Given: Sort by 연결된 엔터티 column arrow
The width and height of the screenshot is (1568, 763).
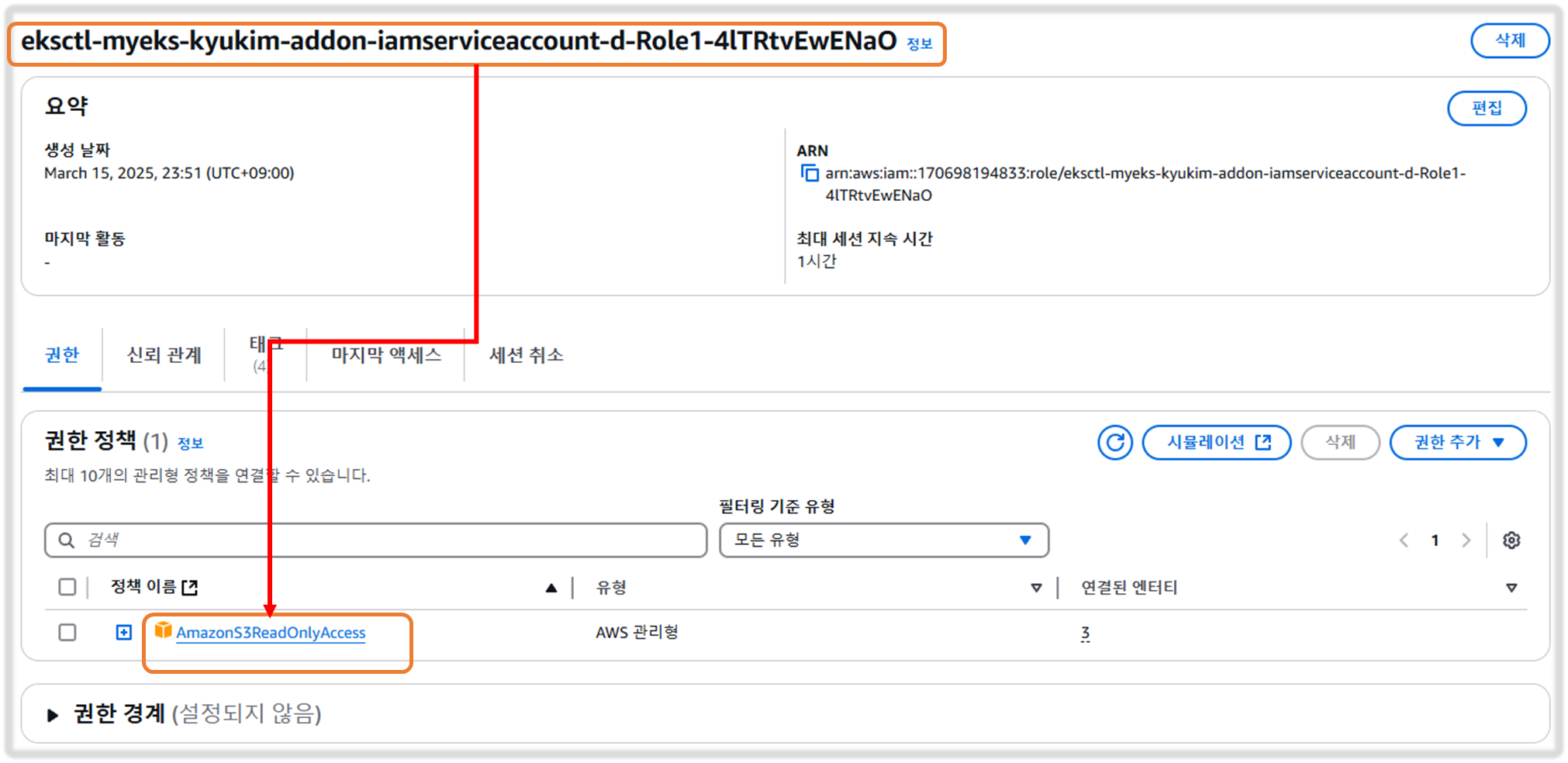Looking at the screenshot, I should tap(1511, 588).
